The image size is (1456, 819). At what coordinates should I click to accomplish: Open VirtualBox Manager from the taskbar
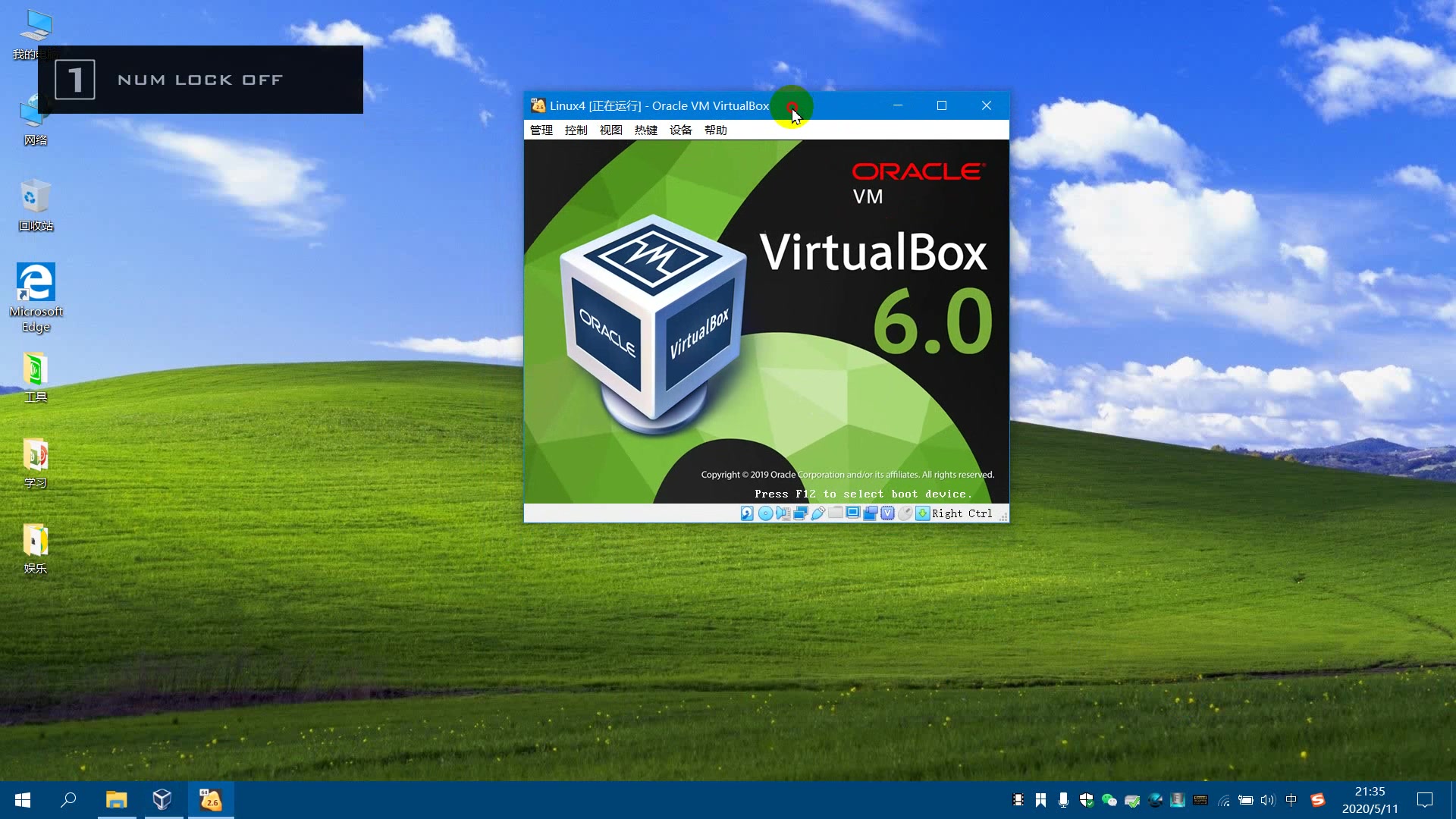coord(163,800)
